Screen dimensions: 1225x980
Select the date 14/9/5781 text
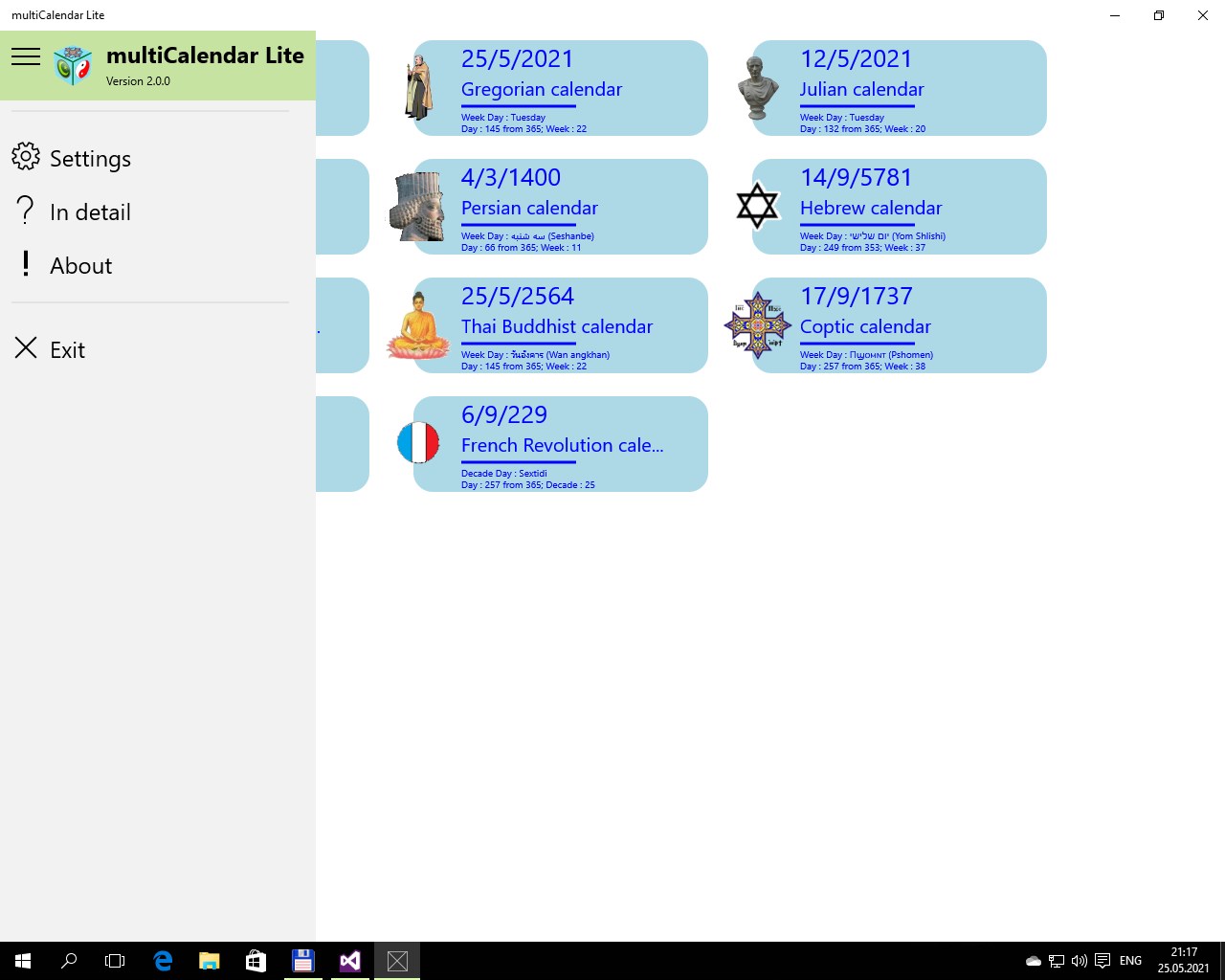[856, 177]
